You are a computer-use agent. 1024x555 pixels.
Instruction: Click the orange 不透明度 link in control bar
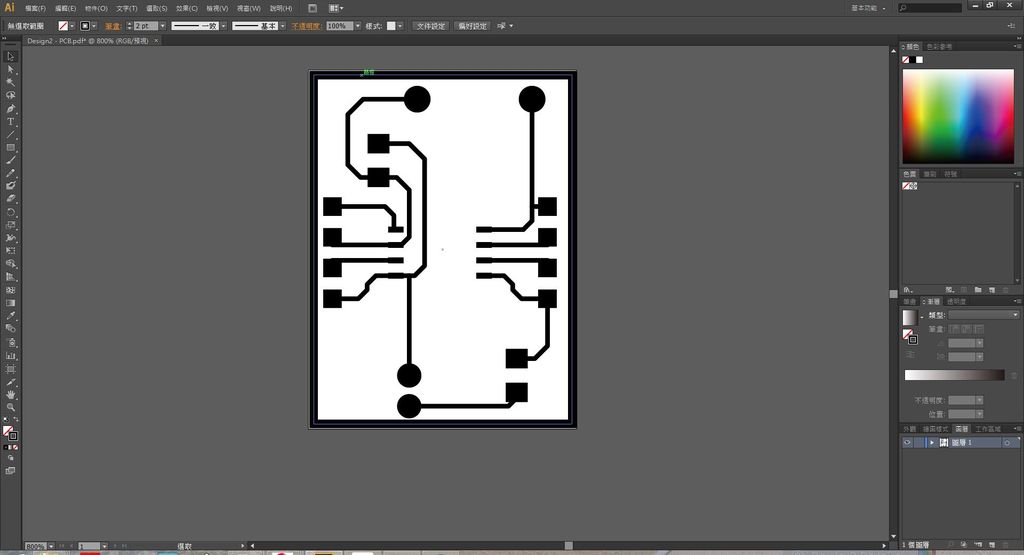point(306,26)
